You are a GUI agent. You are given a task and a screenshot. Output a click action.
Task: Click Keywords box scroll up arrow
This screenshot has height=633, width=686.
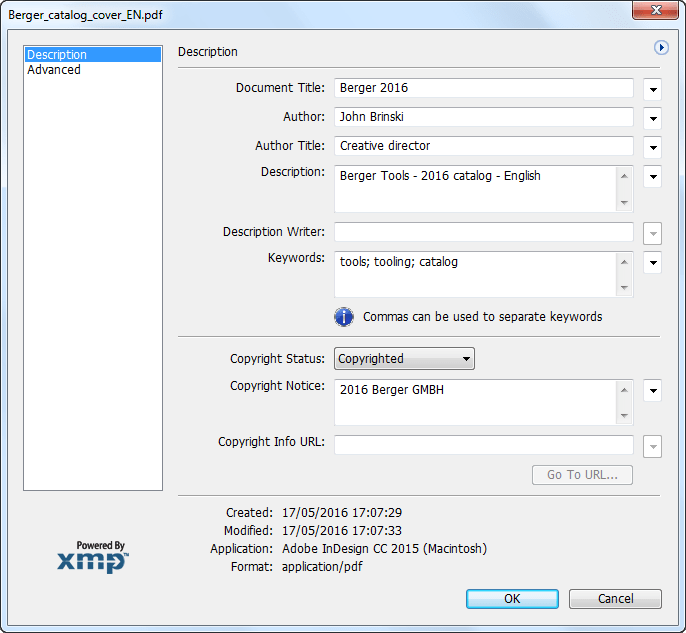coord(624,262)
